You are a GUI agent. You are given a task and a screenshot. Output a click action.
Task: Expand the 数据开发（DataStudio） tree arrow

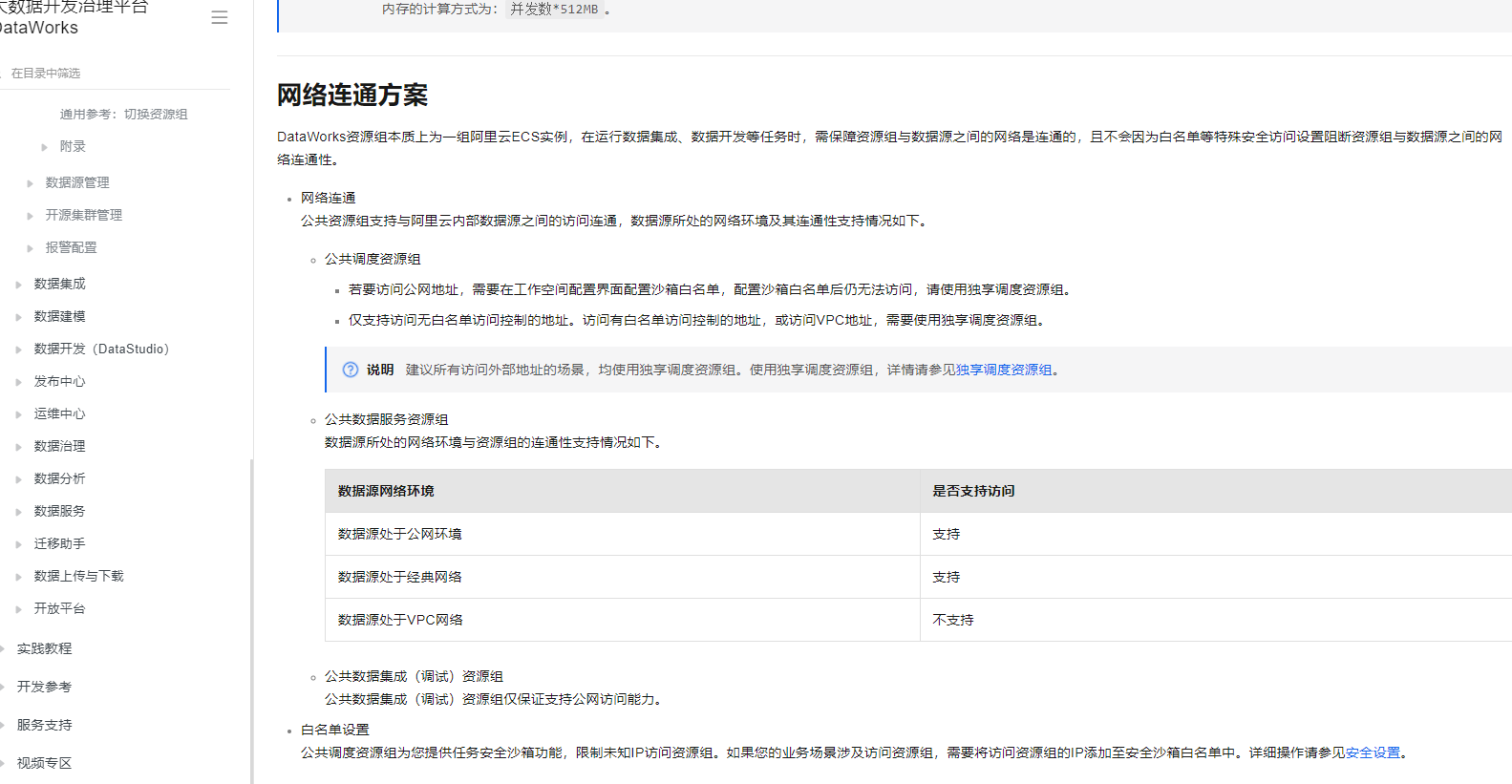click(x=18, y=350)
